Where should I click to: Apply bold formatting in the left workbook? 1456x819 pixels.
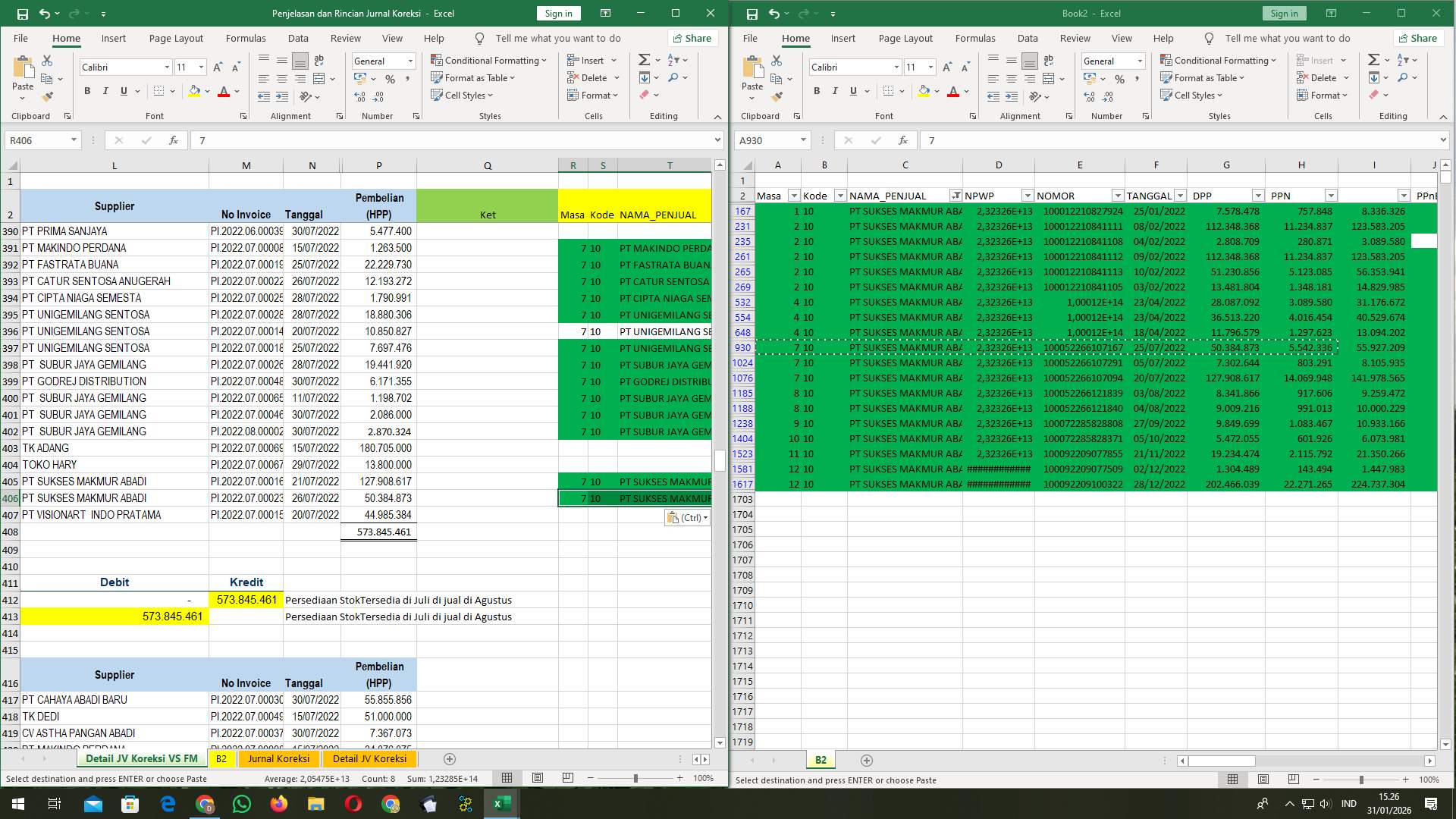[x=86, y=90]
